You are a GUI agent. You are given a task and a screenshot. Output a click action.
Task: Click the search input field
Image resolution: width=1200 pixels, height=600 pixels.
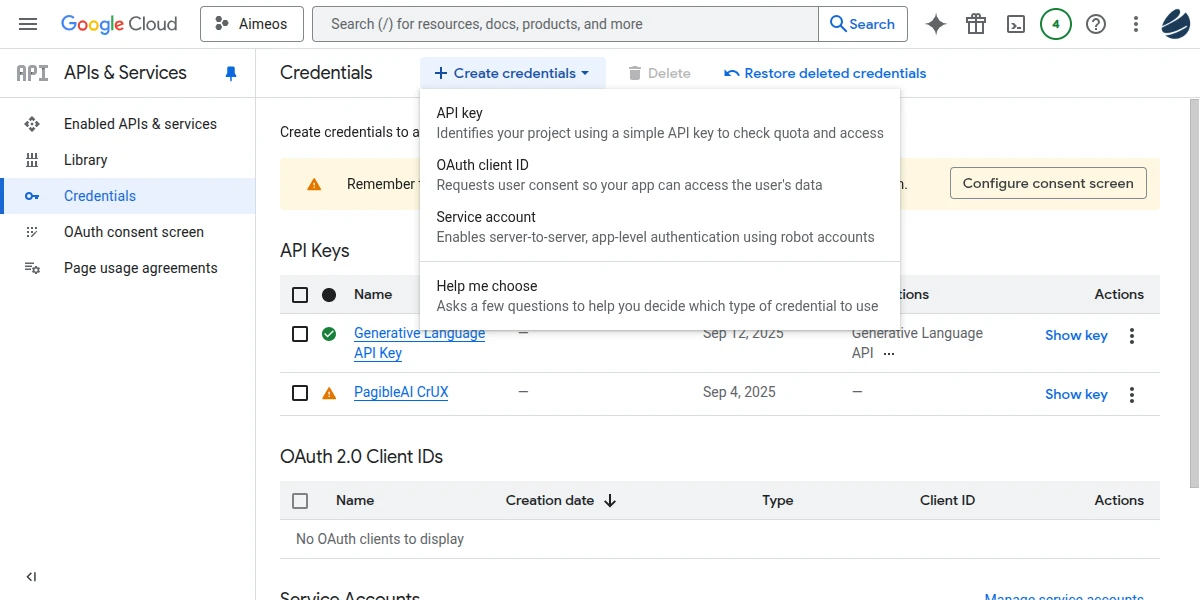[565, 24]
